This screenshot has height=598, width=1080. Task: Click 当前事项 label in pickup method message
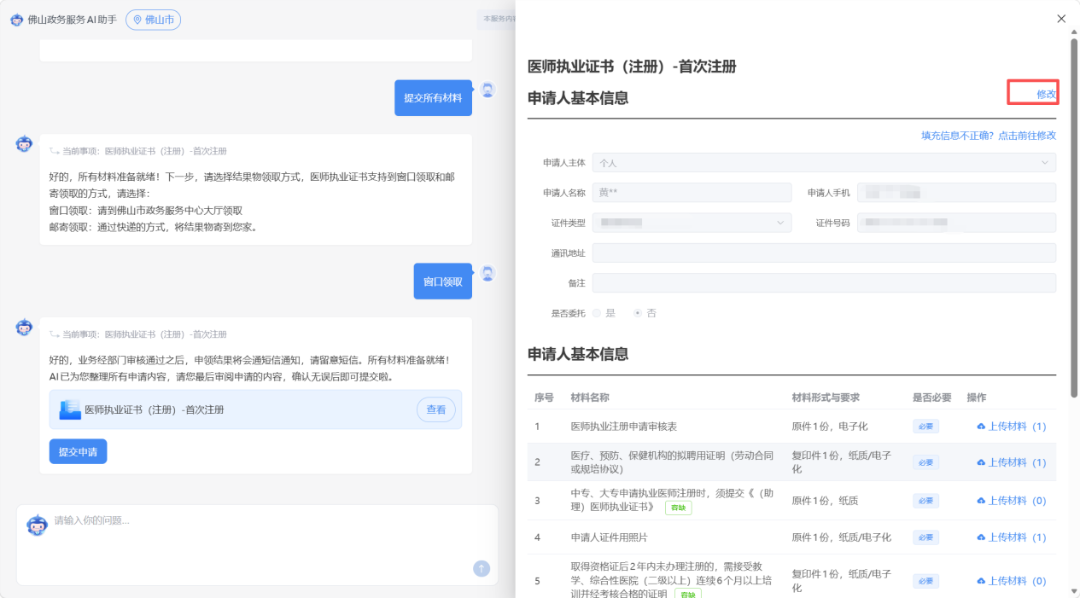pos(137,151)
